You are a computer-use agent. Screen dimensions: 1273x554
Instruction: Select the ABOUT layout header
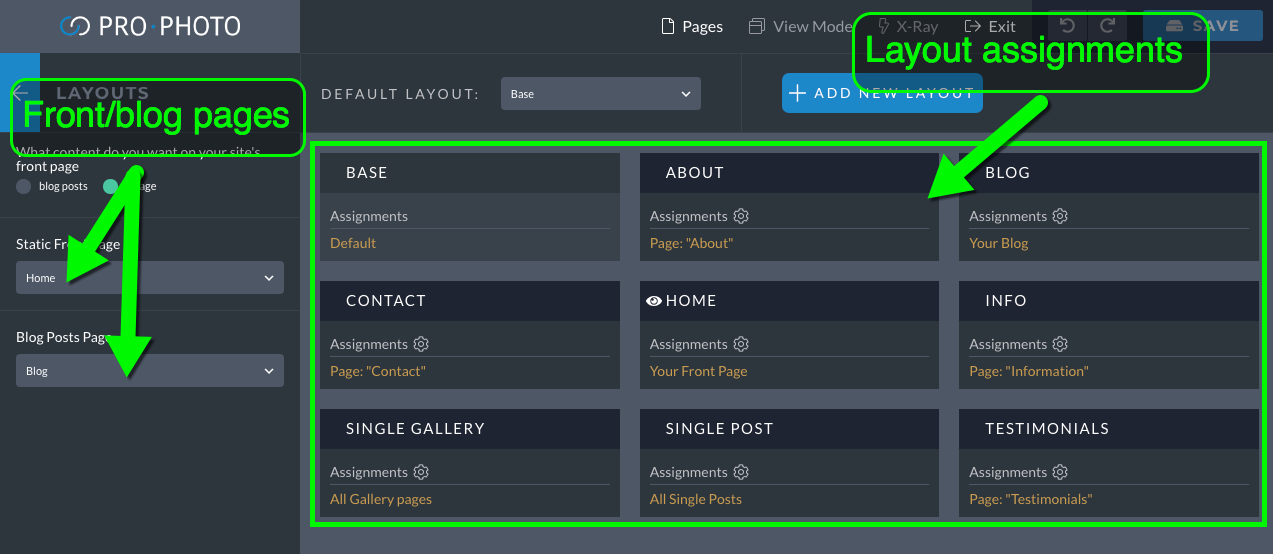[x=789, y=173]
